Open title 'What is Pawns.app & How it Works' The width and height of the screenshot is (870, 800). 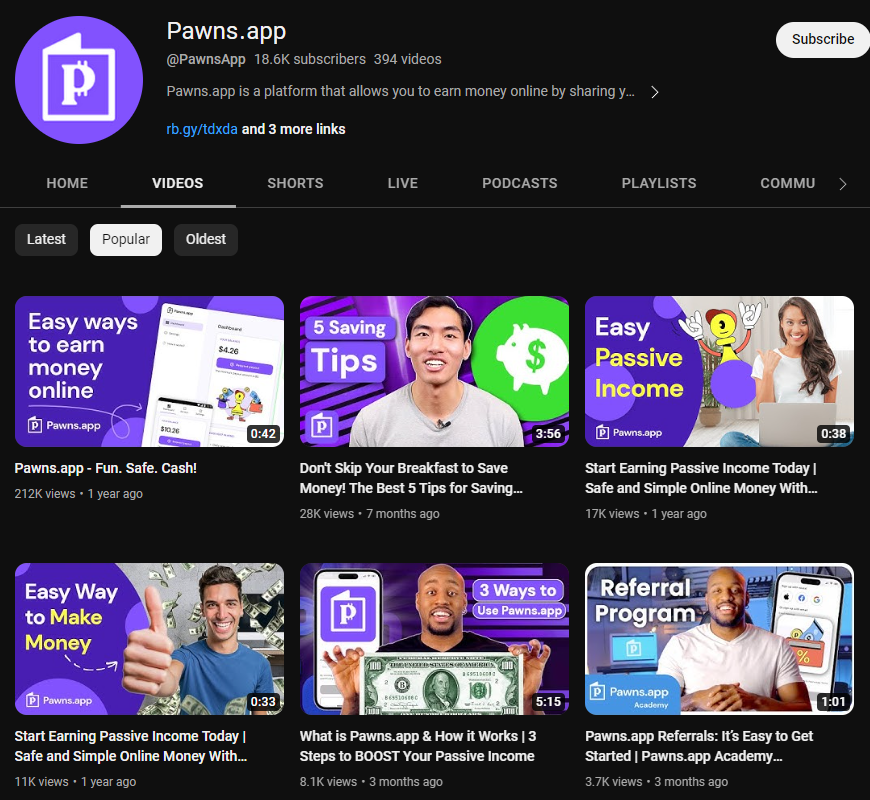pyautogui.click(x=418, y=746)
